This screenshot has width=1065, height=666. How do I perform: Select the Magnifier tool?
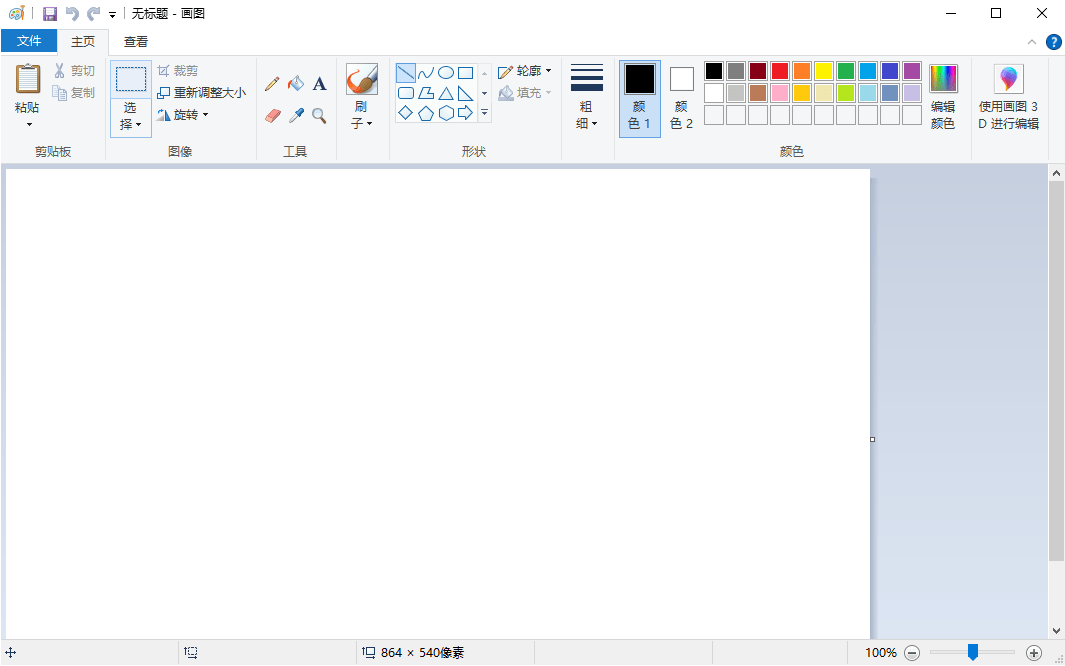click(320, 116)
